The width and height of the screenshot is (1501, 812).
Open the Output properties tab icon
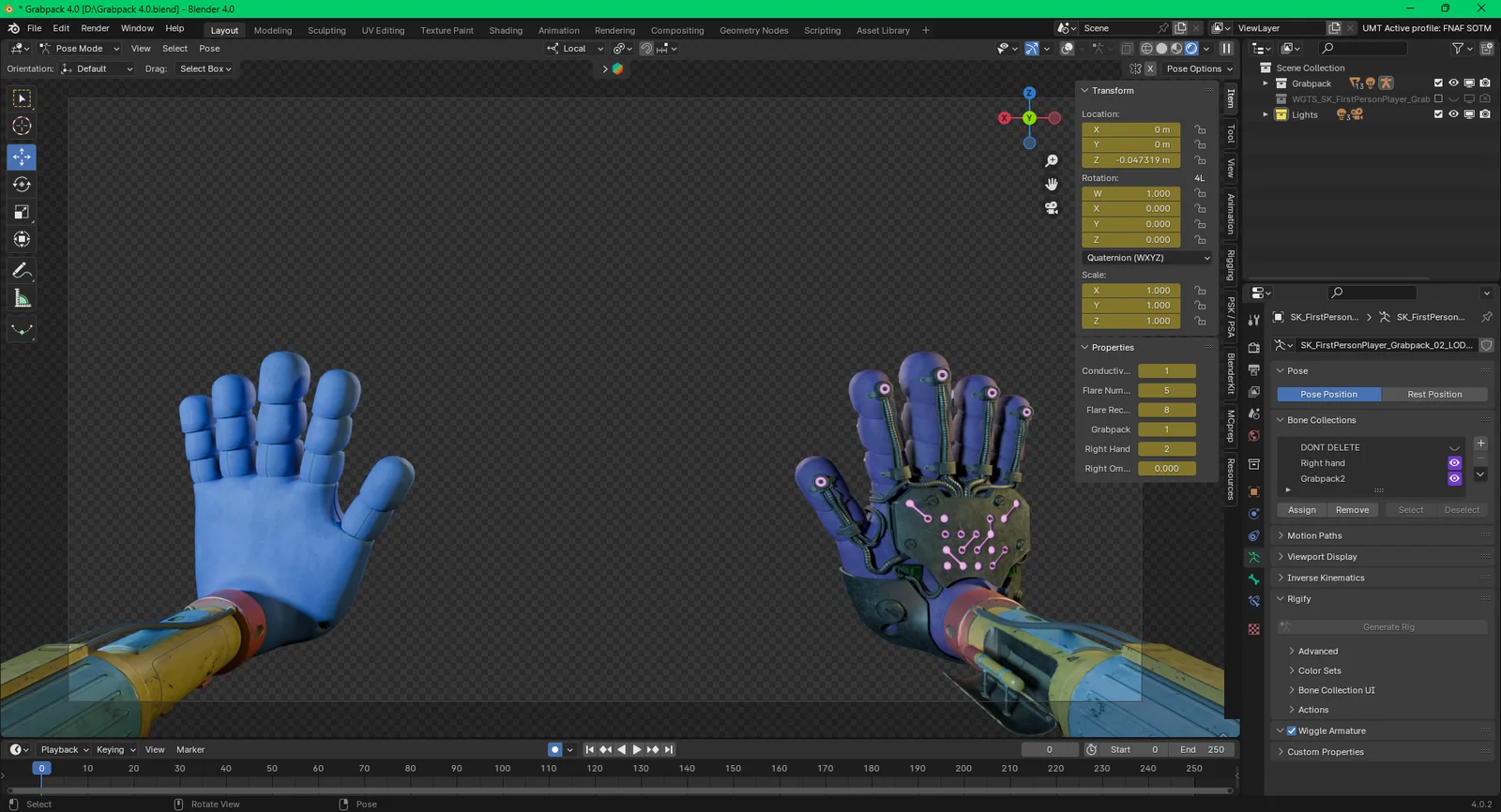[1254, 369]
